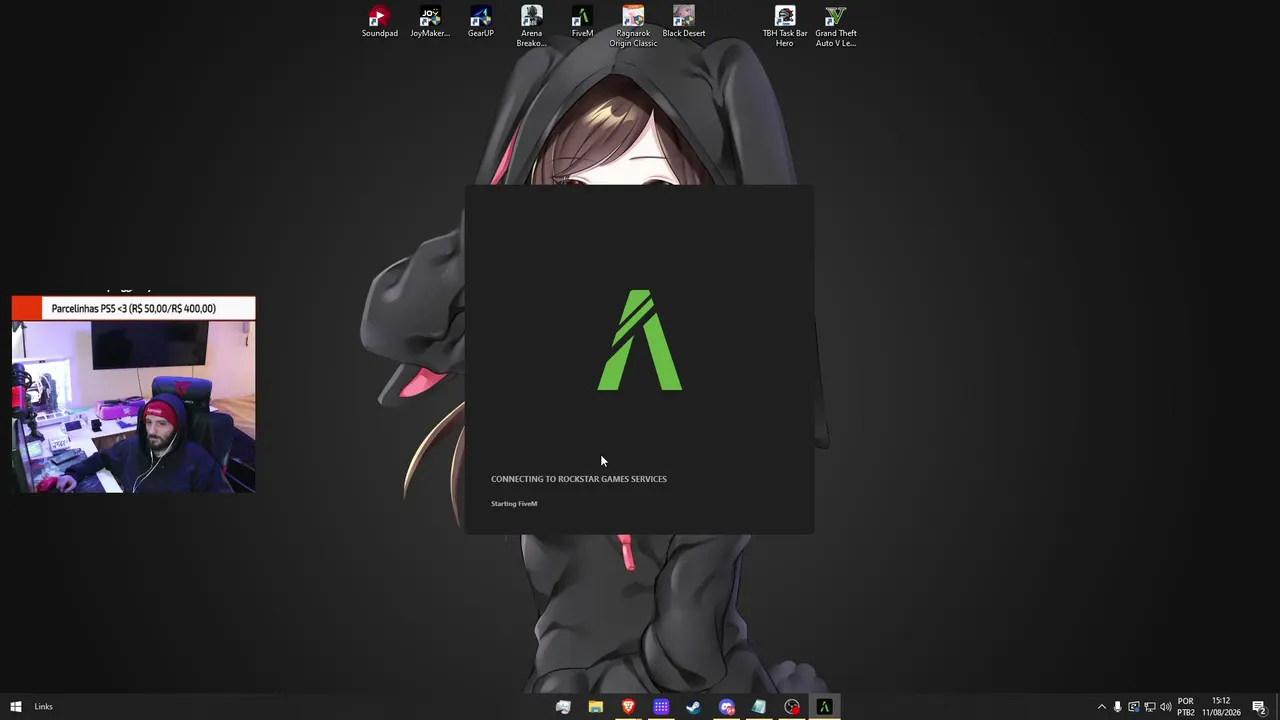Open the GearUP desktop shortcut

tap(481, 22)
